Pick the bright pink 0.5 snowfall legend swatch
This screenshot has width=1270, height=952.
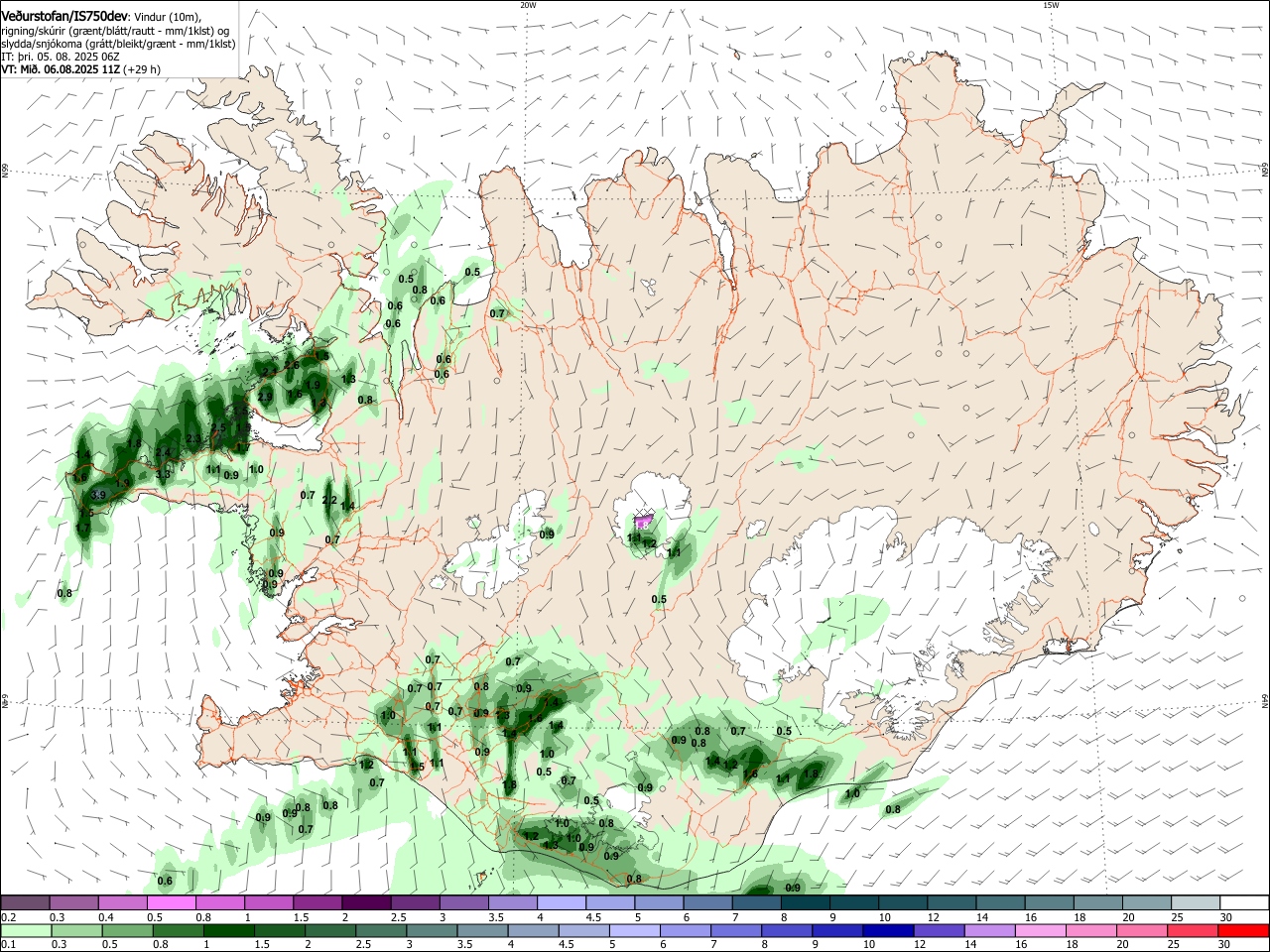point(171,902)
